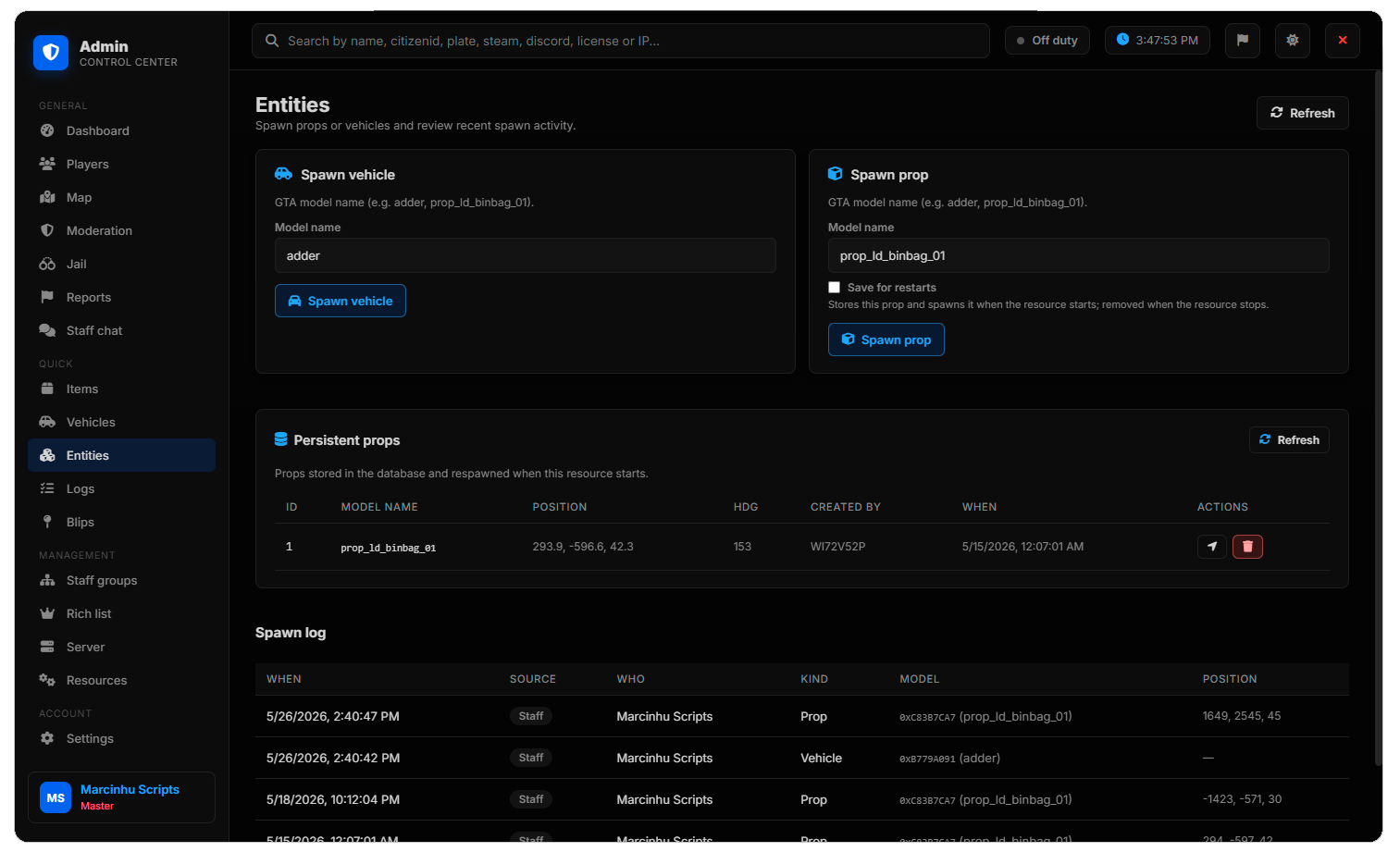Click the clock time indicator
Image resolution: width=1400 pixels, height=852 pixels.
[x=1158, y=41]
